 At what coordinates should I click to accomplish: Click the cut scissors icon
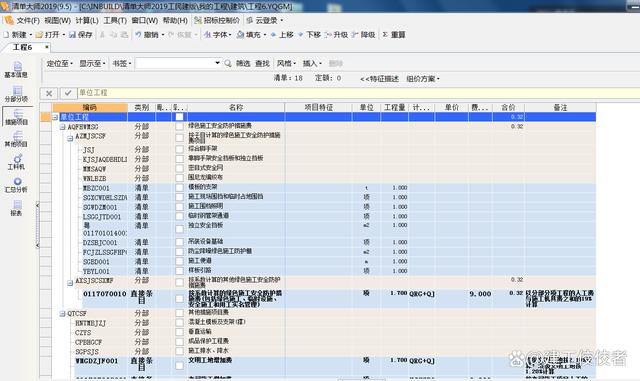[x=102, y=35]
